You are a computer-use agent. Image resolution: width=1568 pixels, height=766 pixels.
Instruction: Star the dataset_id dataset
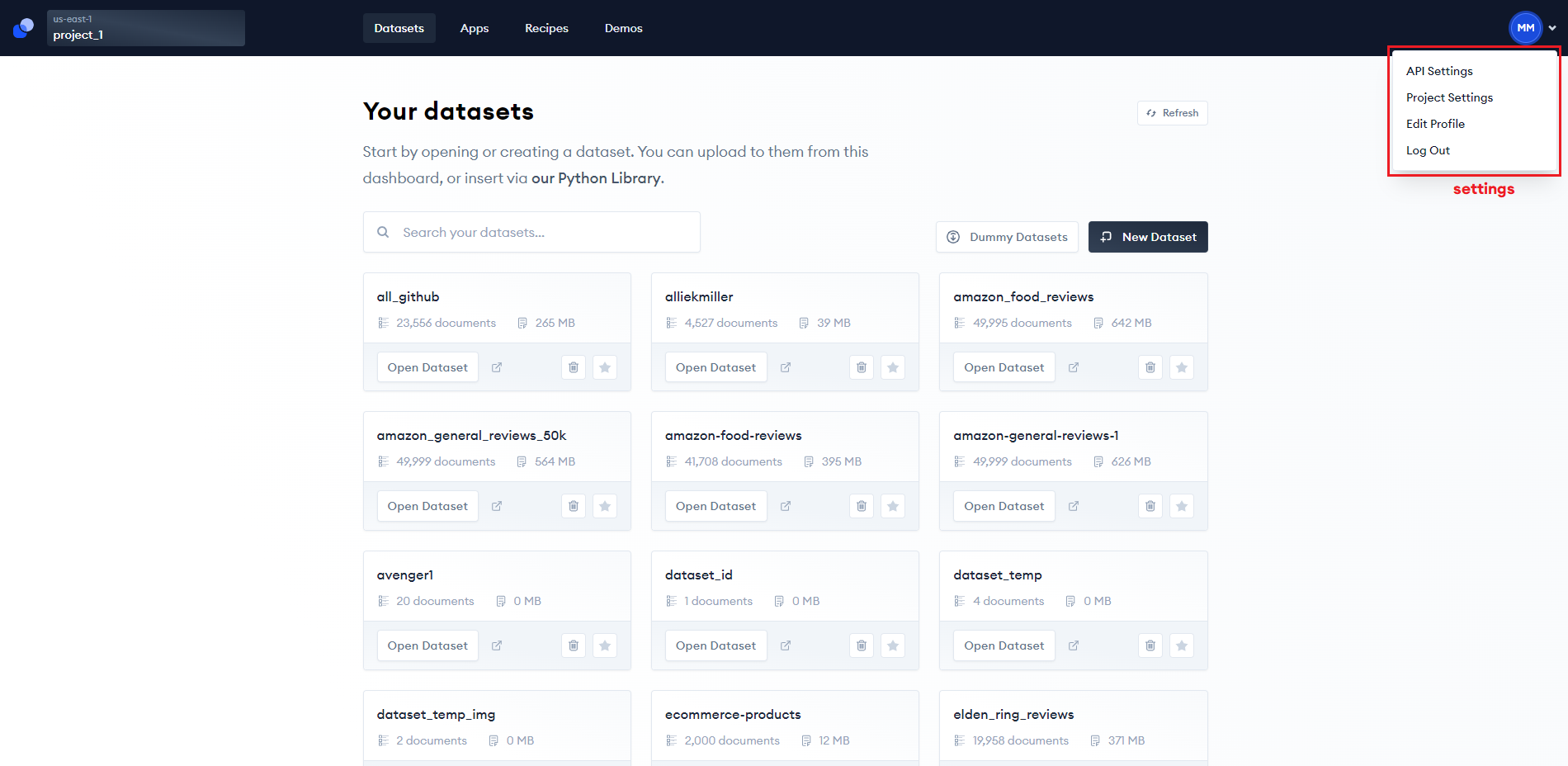coord(893,645)
